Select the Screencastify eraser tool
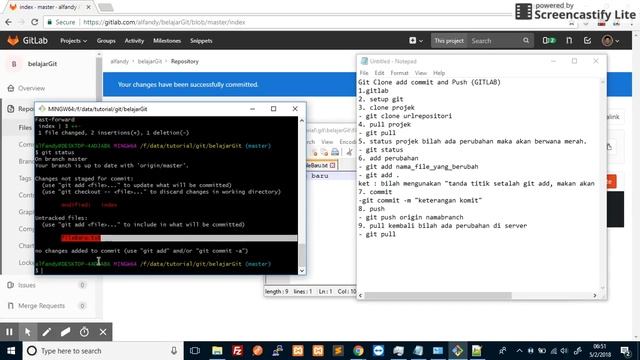The image size is (640, 360). pos(65,332)
